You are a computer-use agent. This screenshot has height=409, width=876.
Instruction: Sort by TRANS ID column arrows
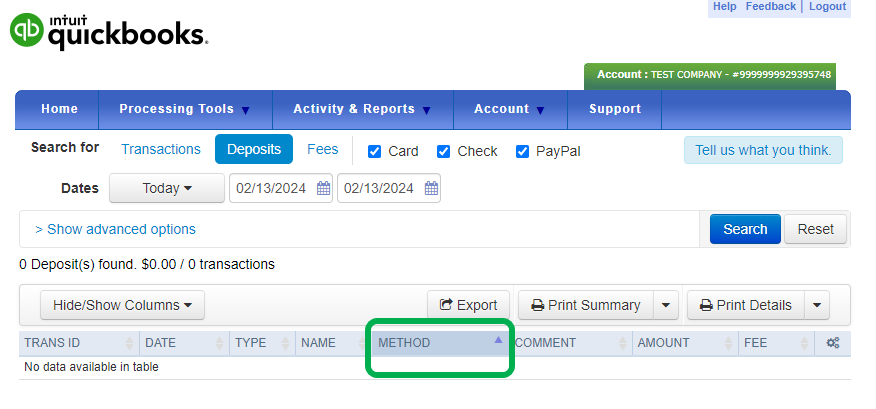coord(130,343)
